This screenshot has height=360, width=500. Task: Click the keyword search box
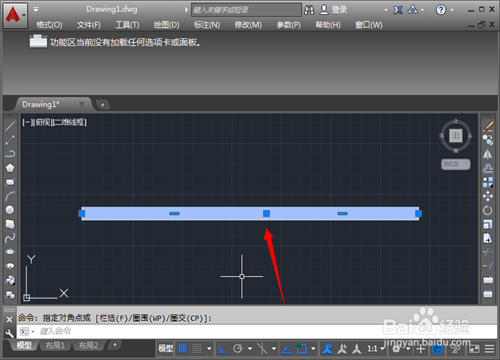(246, 10)
